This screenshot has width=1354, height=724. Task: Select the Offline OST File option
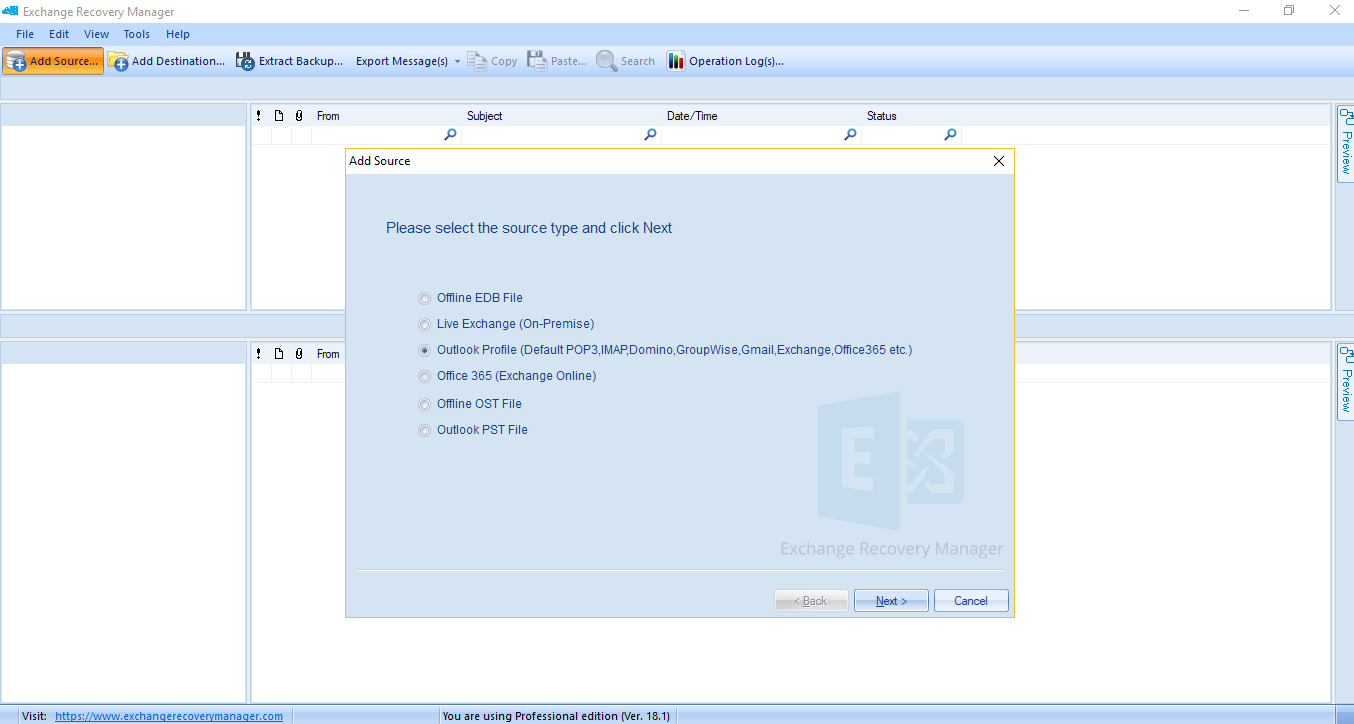click(x=425, y=404)
